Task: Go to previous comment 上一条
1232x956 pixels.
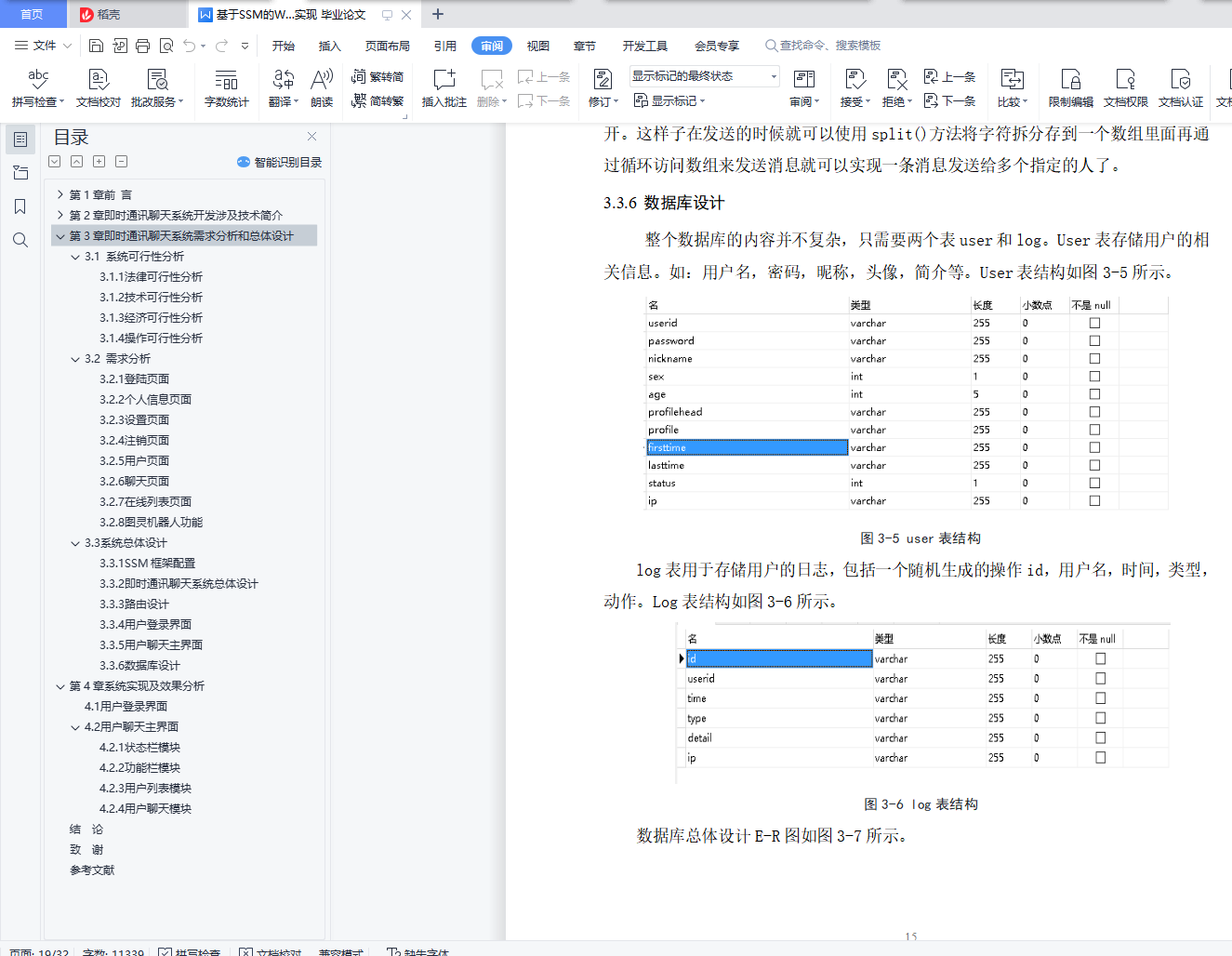Action: (x=544, y=76)
